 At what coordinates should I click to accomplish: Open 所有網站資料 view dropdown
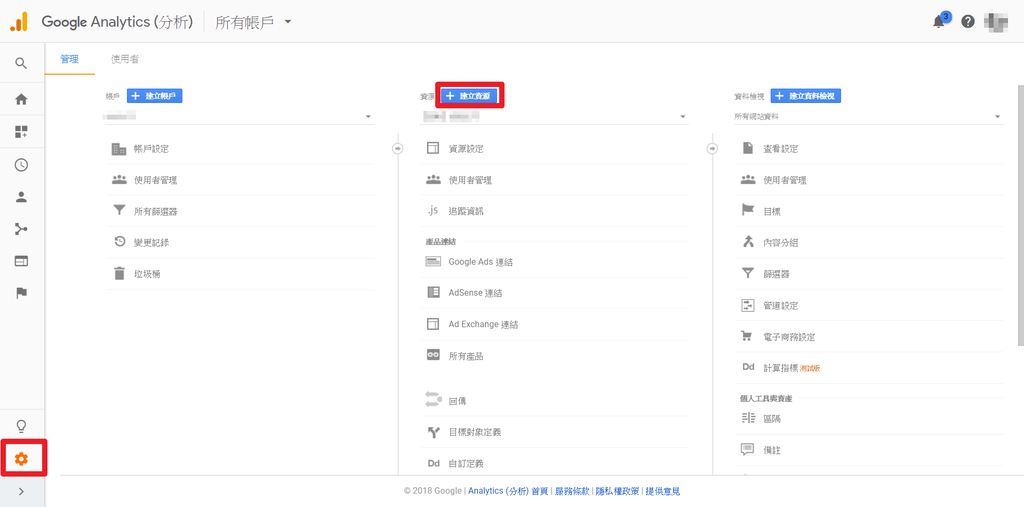868,116
